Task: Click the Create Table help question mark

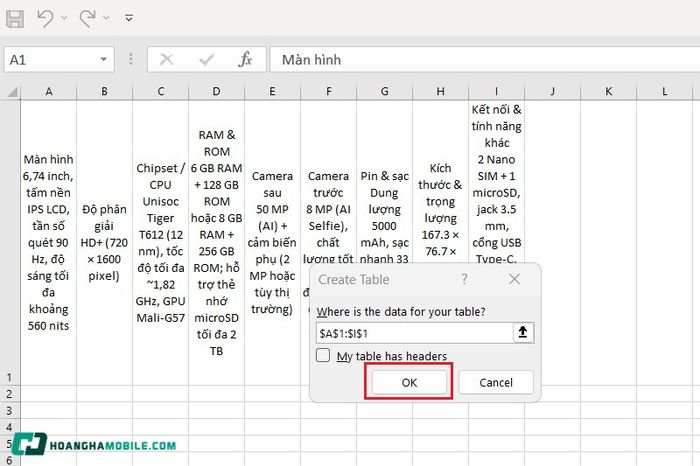Action: pyautogui.click(x=464, y=279)
